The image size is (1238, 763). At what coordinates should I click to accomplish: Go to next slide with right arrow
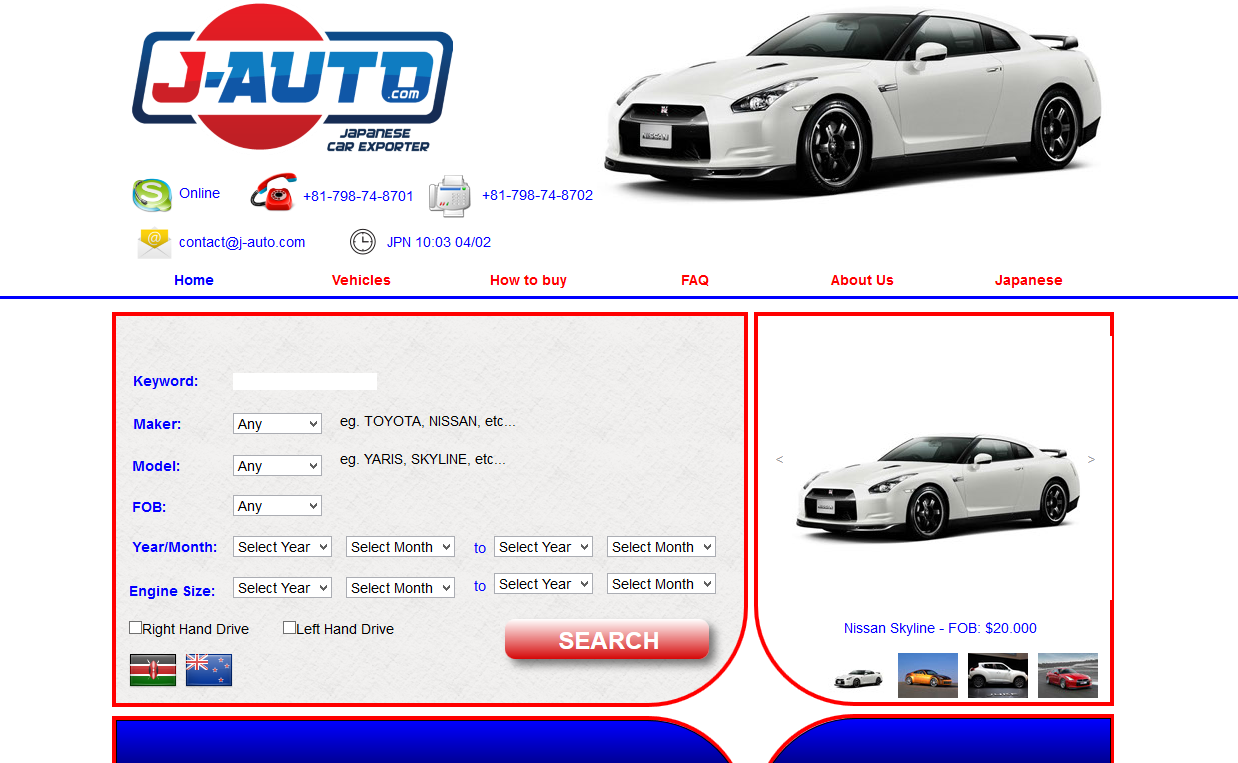pos(1091,460)
